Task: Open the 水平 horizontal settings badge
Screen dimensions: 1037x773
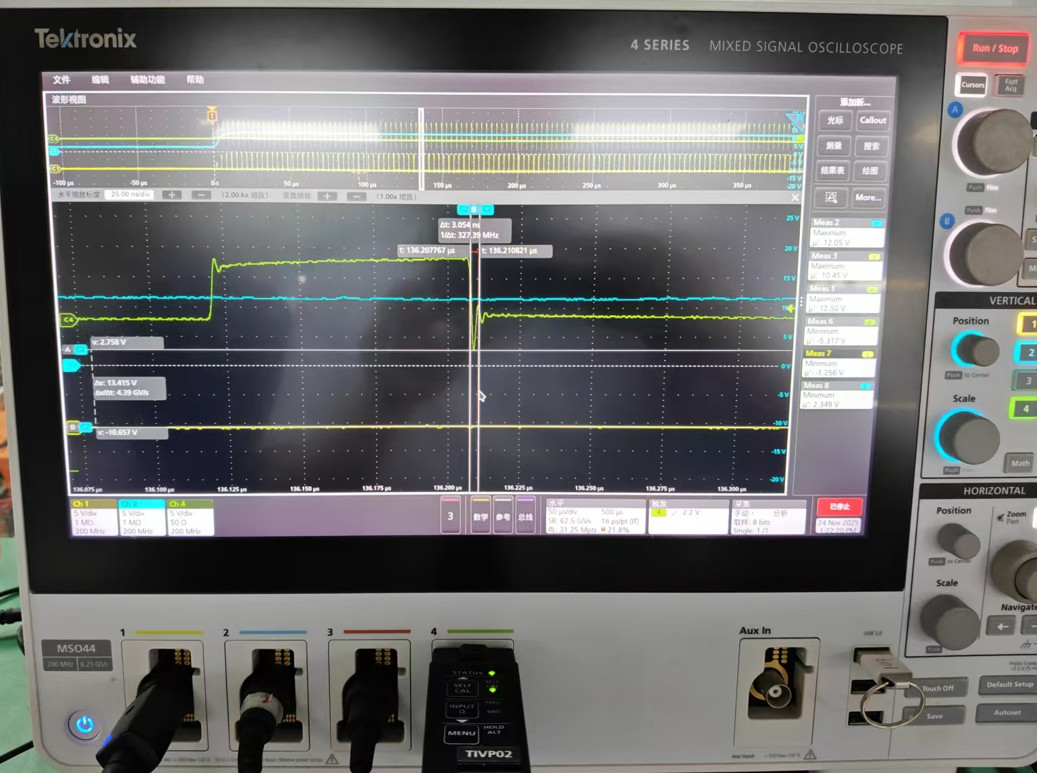Action: (x=595, y=516)
